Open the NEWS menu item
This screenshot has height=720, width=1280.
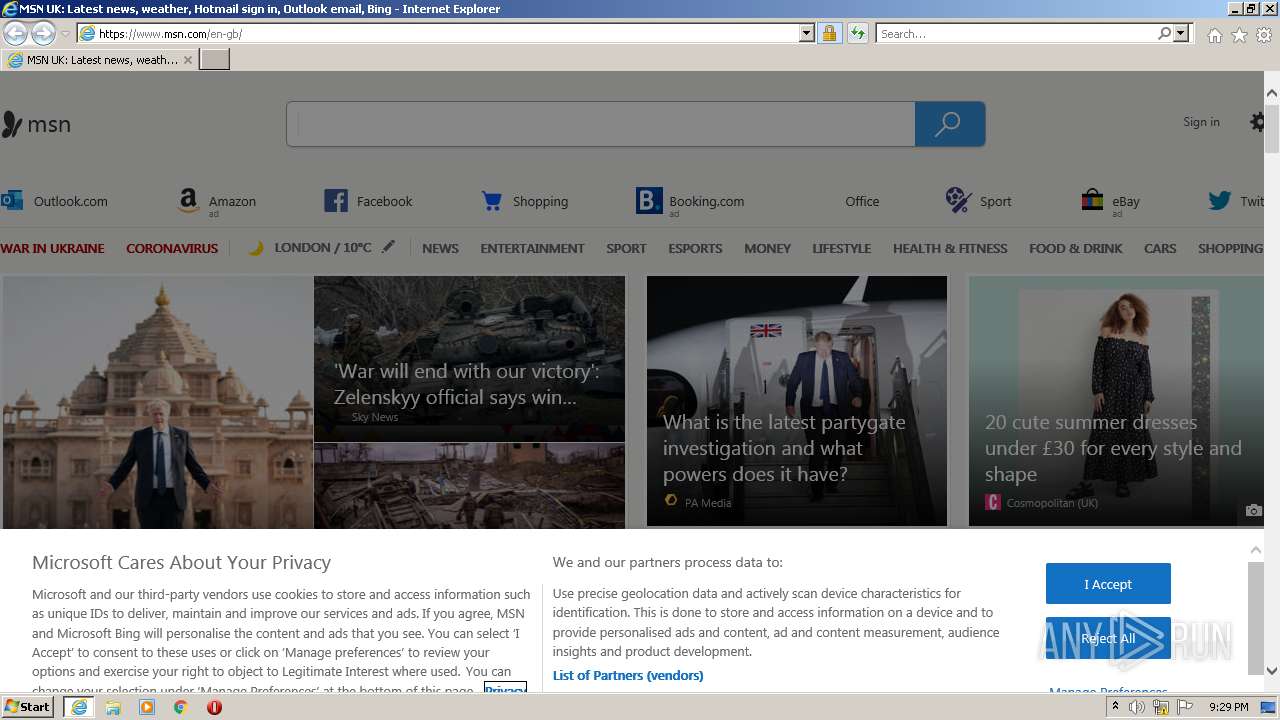pos(440,248)
